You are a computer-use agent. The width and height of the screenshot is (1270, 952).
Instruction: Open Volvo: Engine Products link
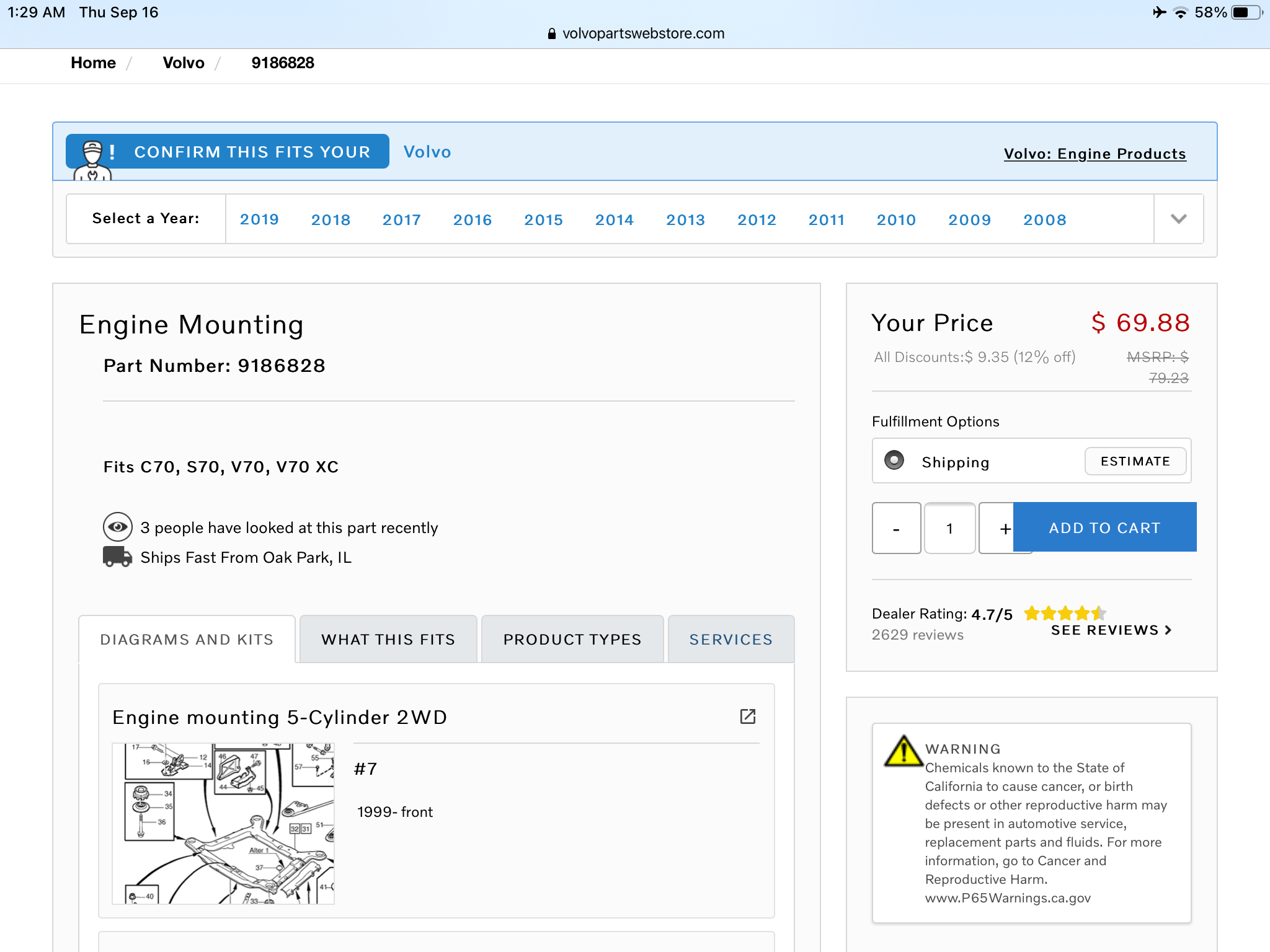(1095, 154)
